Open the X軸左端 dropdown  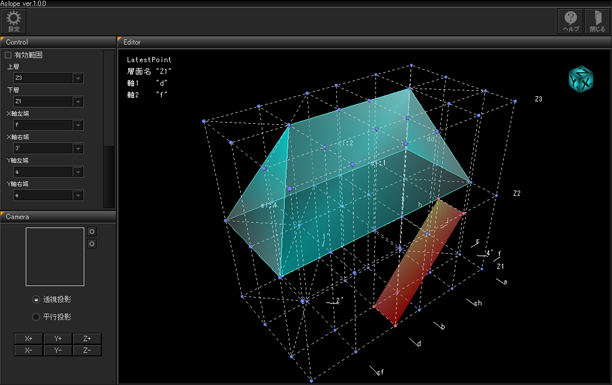(x=48, y=125)
